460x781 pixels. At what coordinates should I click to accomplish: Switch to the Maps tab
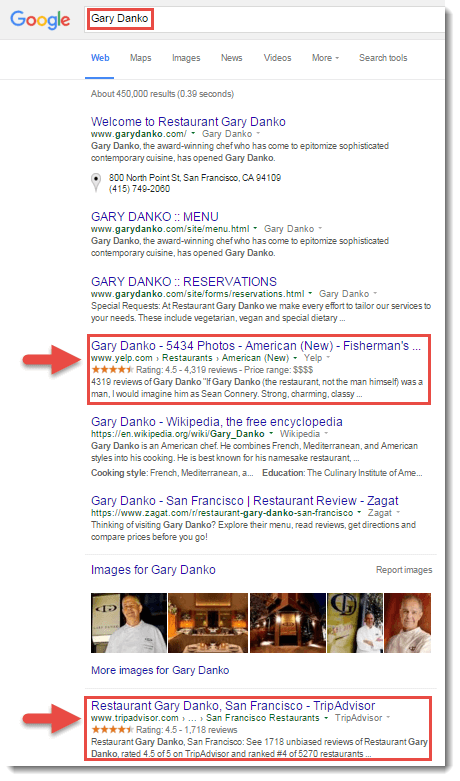coord(140,58)
